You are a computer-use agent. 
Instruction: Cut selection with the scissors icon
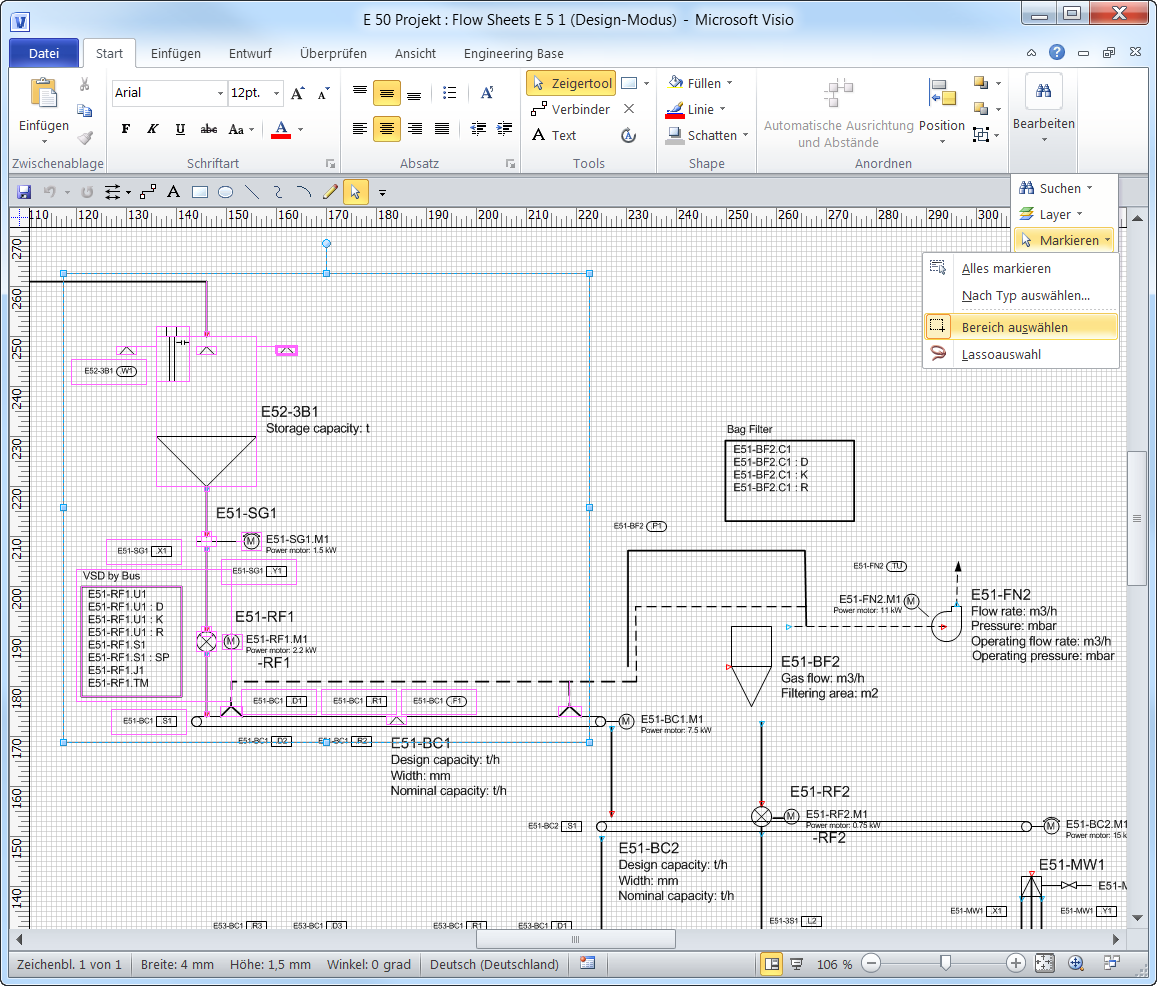(x=85, y=84)
